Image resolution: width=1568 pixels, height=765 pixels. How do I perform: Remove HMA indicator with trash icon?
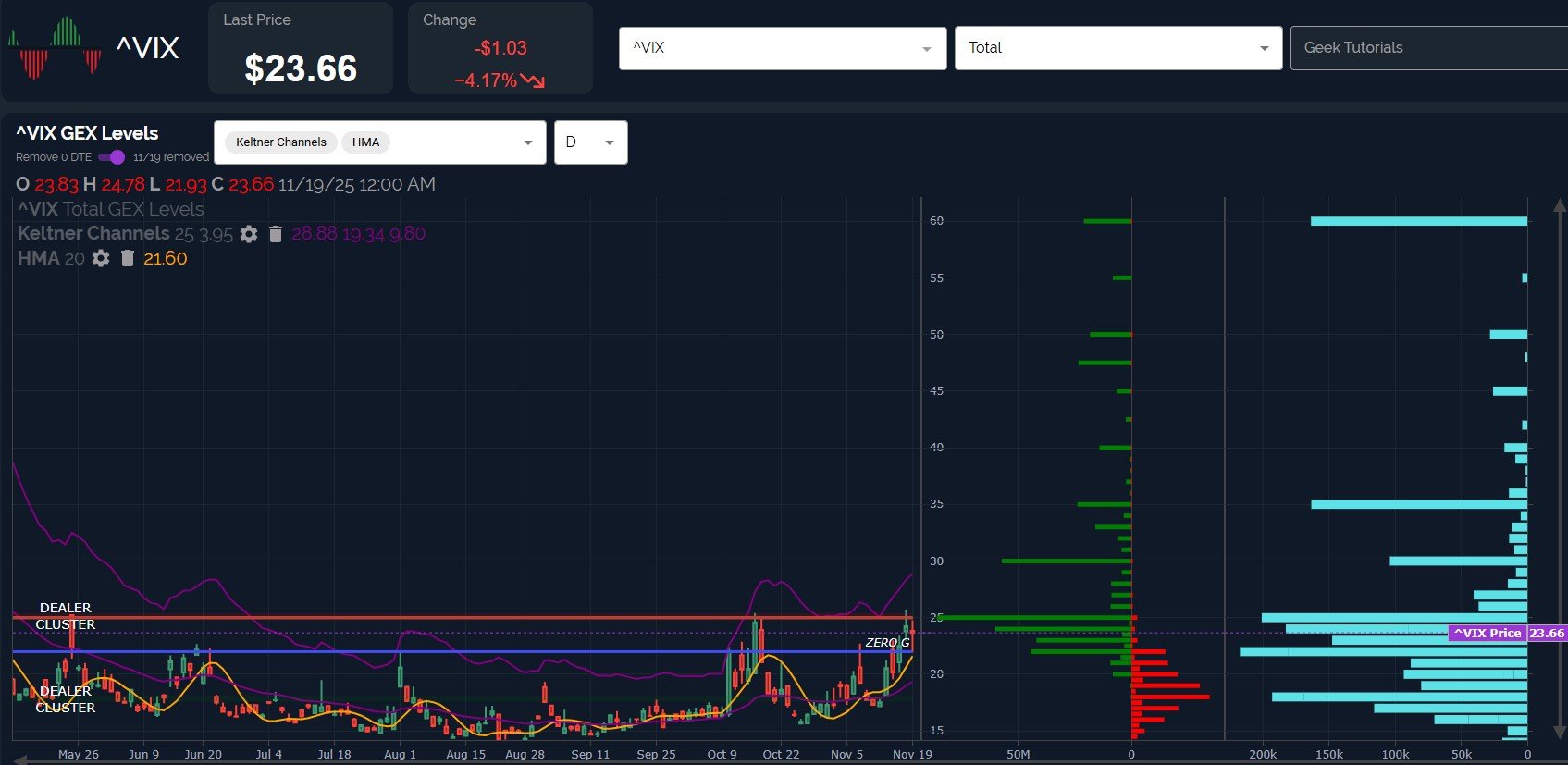(x=128, y=259)
